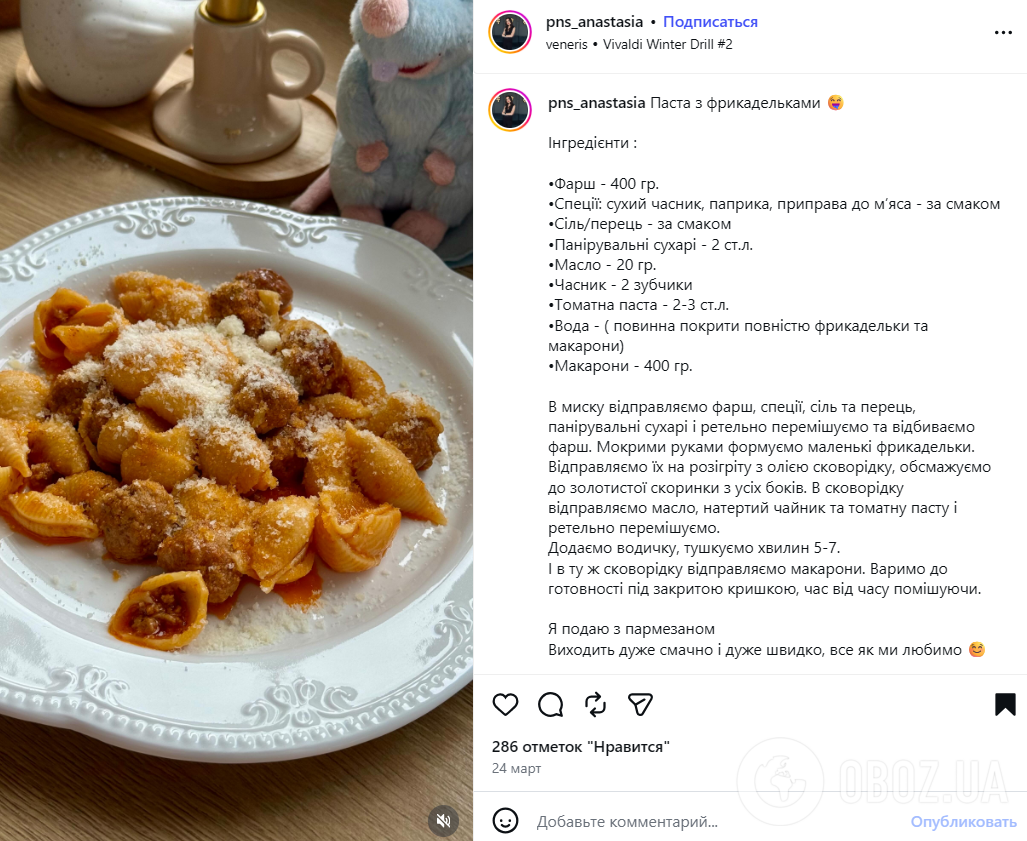The width and height of the screenshot is (1027, 841).
Task: Open the header profile avatar story
Action: [x=510, y=32]
